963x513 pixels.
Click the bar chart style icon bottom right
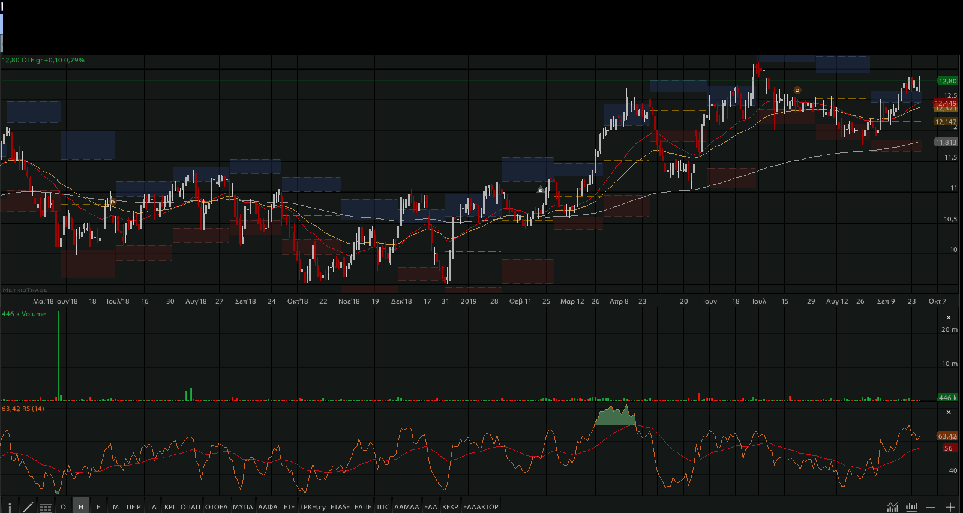tap(912, 507)
